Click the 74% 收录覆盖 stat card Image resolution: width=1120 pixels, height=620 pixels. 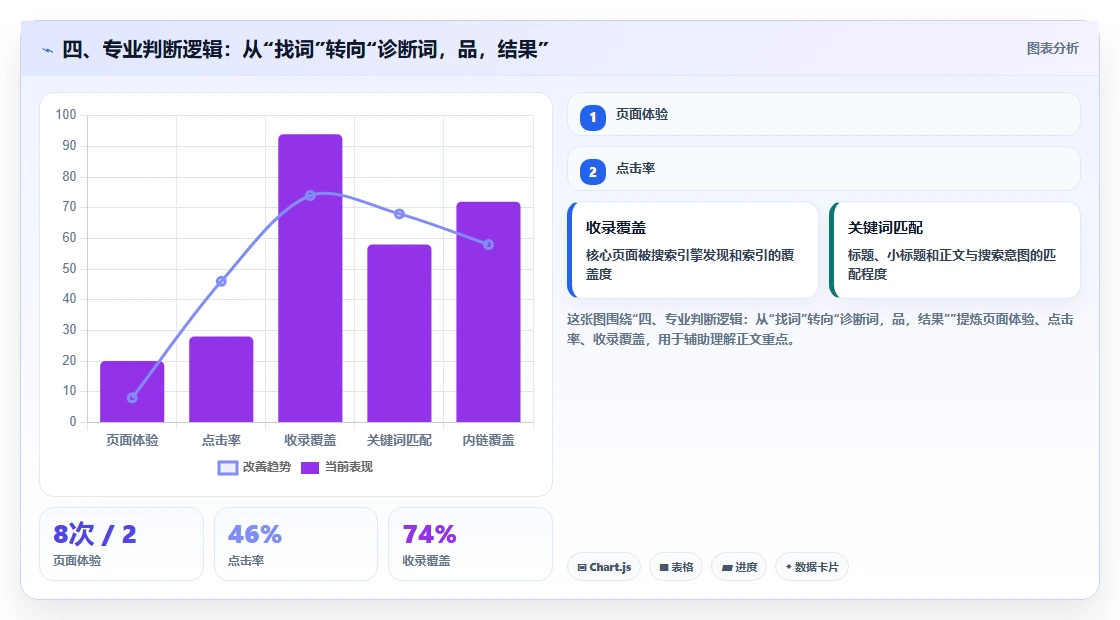[470, 544]
